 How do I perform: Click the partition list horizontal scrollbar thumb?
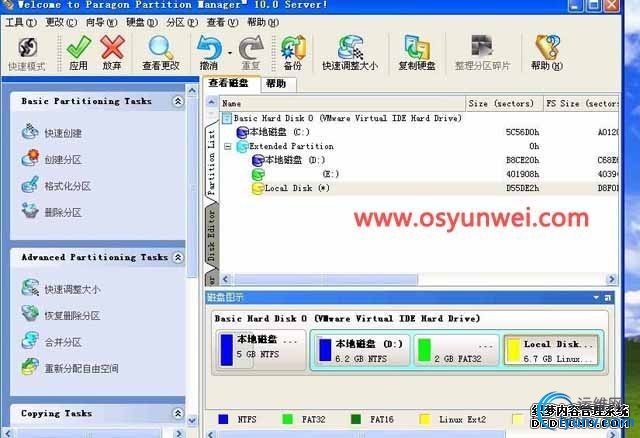pyautogui.click(x=324, y=280)
